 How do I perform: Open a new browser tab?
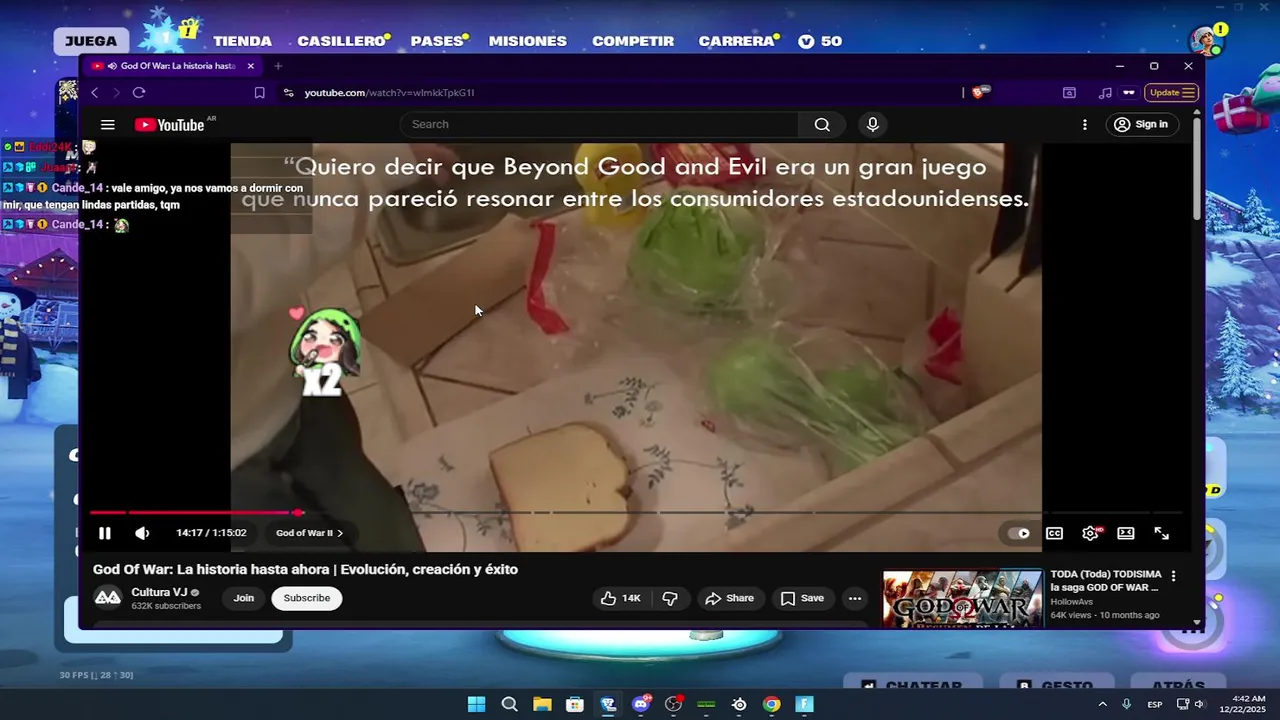[x=278, y=66]
